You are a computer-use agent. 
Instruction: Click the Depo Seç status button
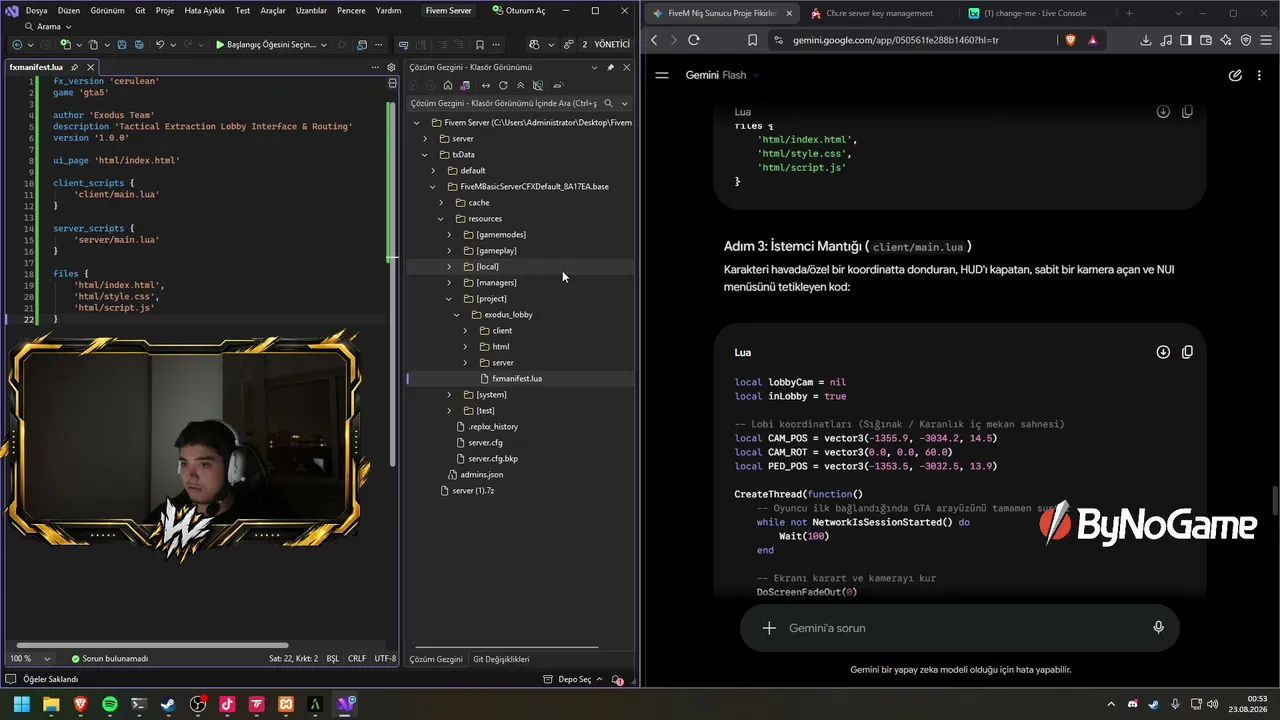[574, 680]
